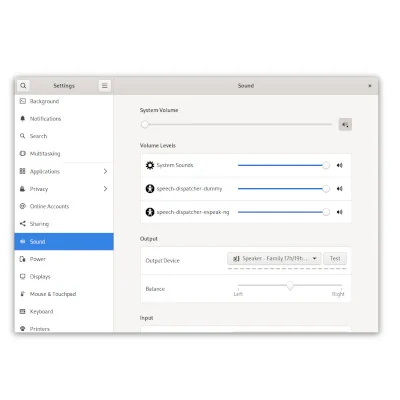Click the speech-dispatcher-espeak-ng accessibility icon
This screenshot has width=400, height=400.
(x=150, y=212)
